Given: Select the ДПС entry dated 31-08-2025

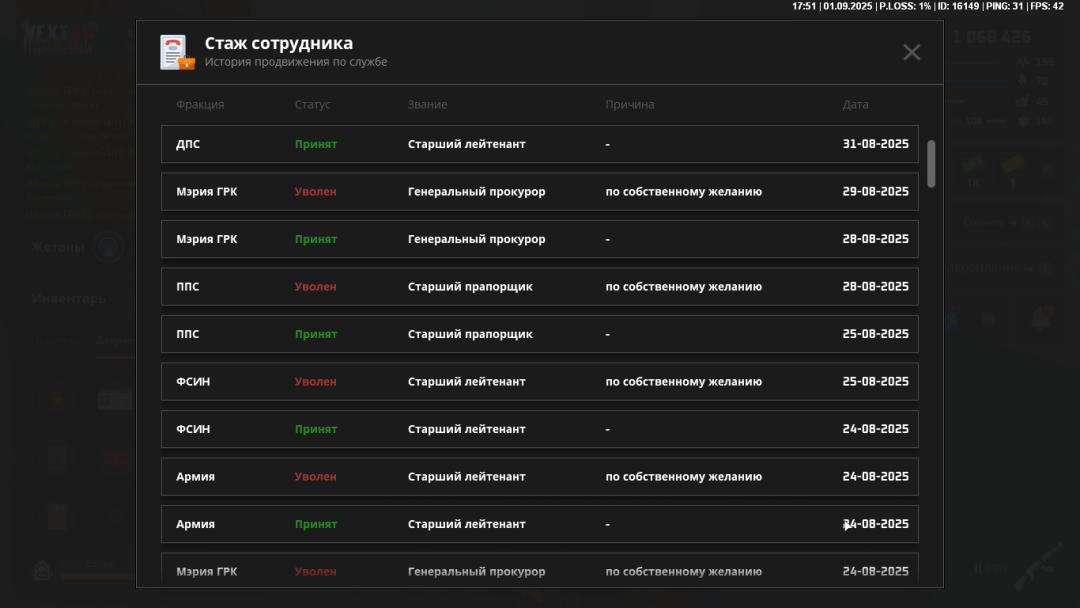Looking at the screenshot, I should point(539,144).
